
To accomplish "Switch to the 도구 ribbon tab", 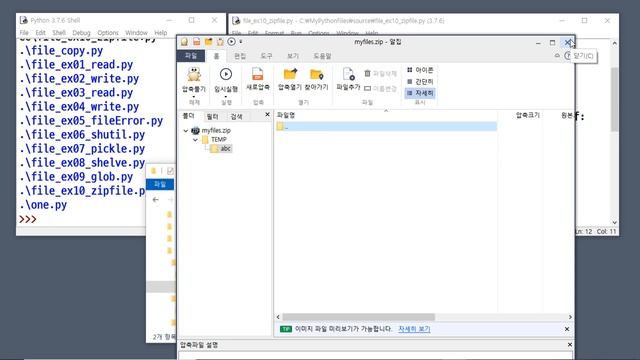I will pos(267,56).
